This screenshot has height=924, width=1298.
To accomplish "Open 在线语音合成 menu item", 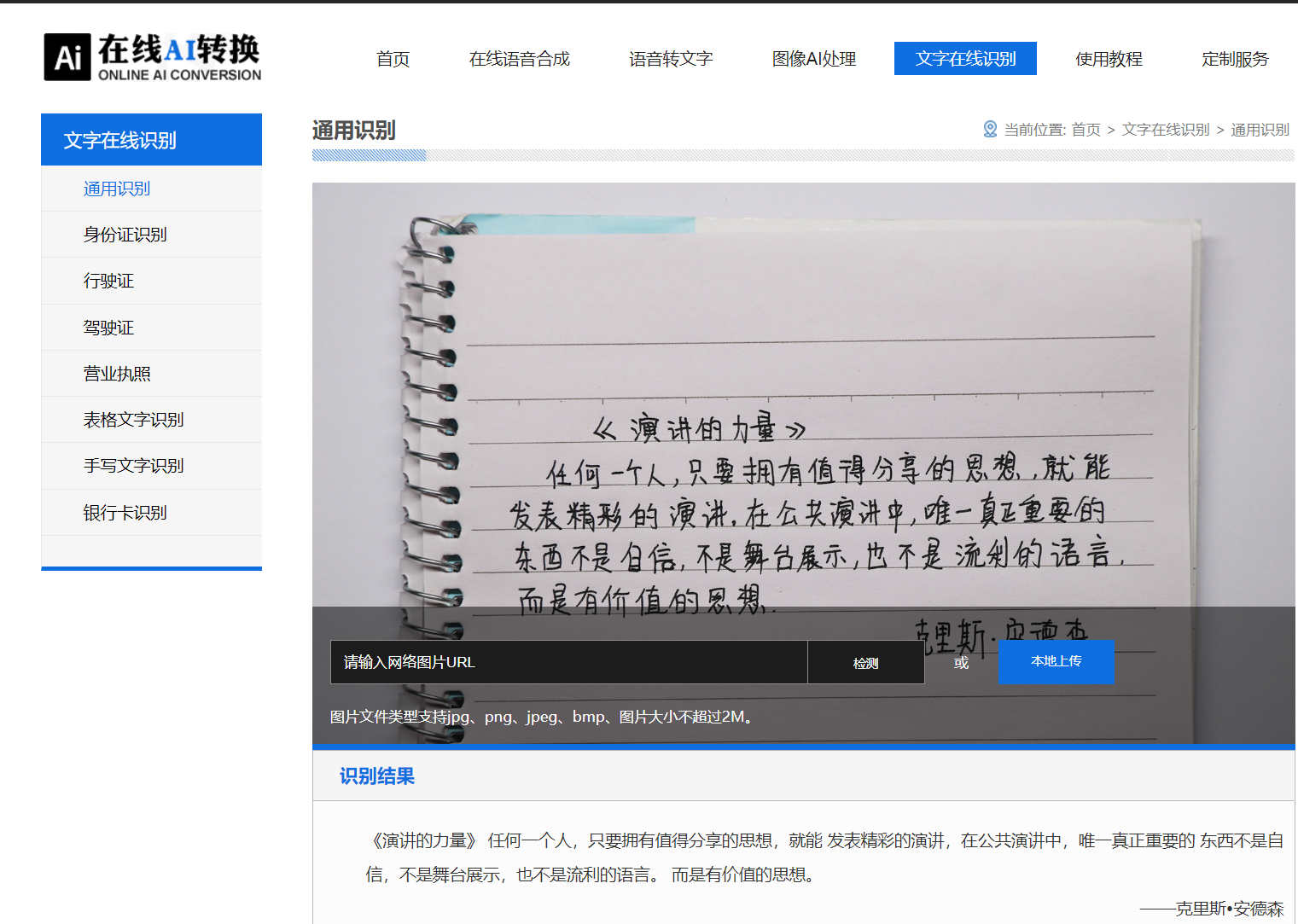I will click(x=519, y=59).
